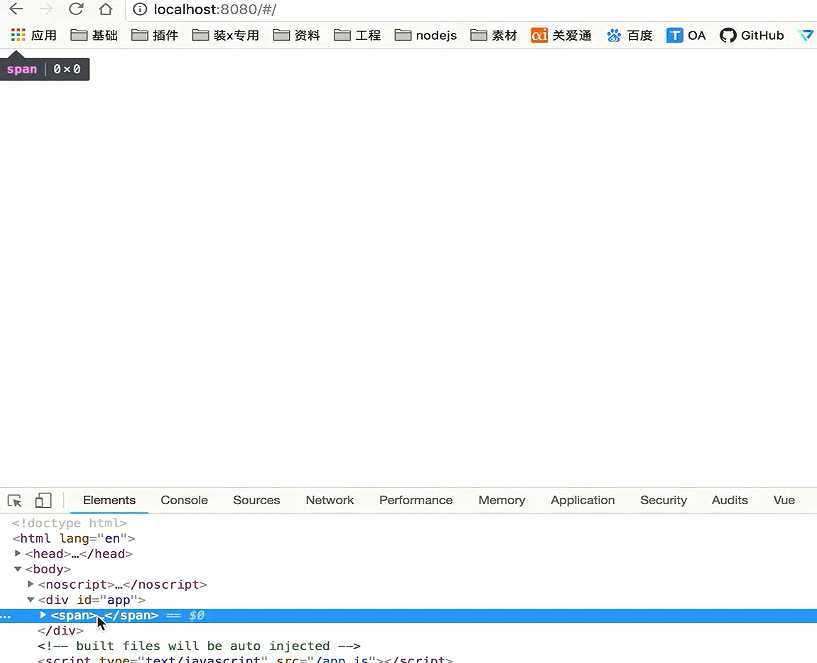Select the doctype html line

click(x=69, y=523)
